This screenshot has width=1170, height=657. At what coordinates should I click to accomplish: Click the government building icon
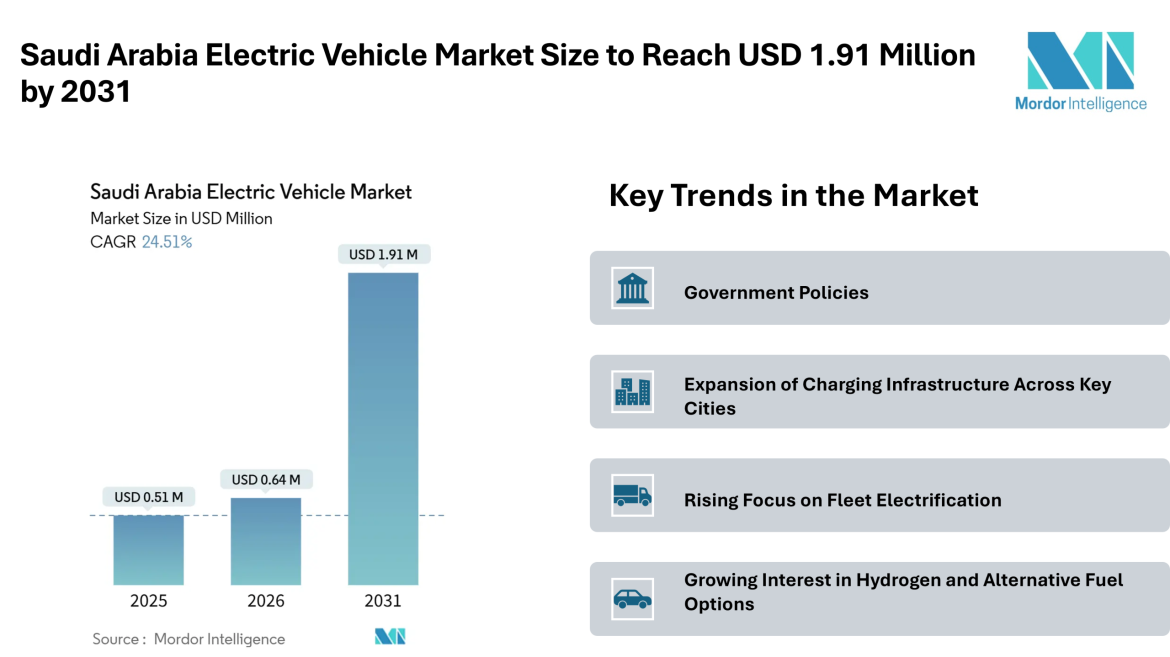[x=632, y=289]
